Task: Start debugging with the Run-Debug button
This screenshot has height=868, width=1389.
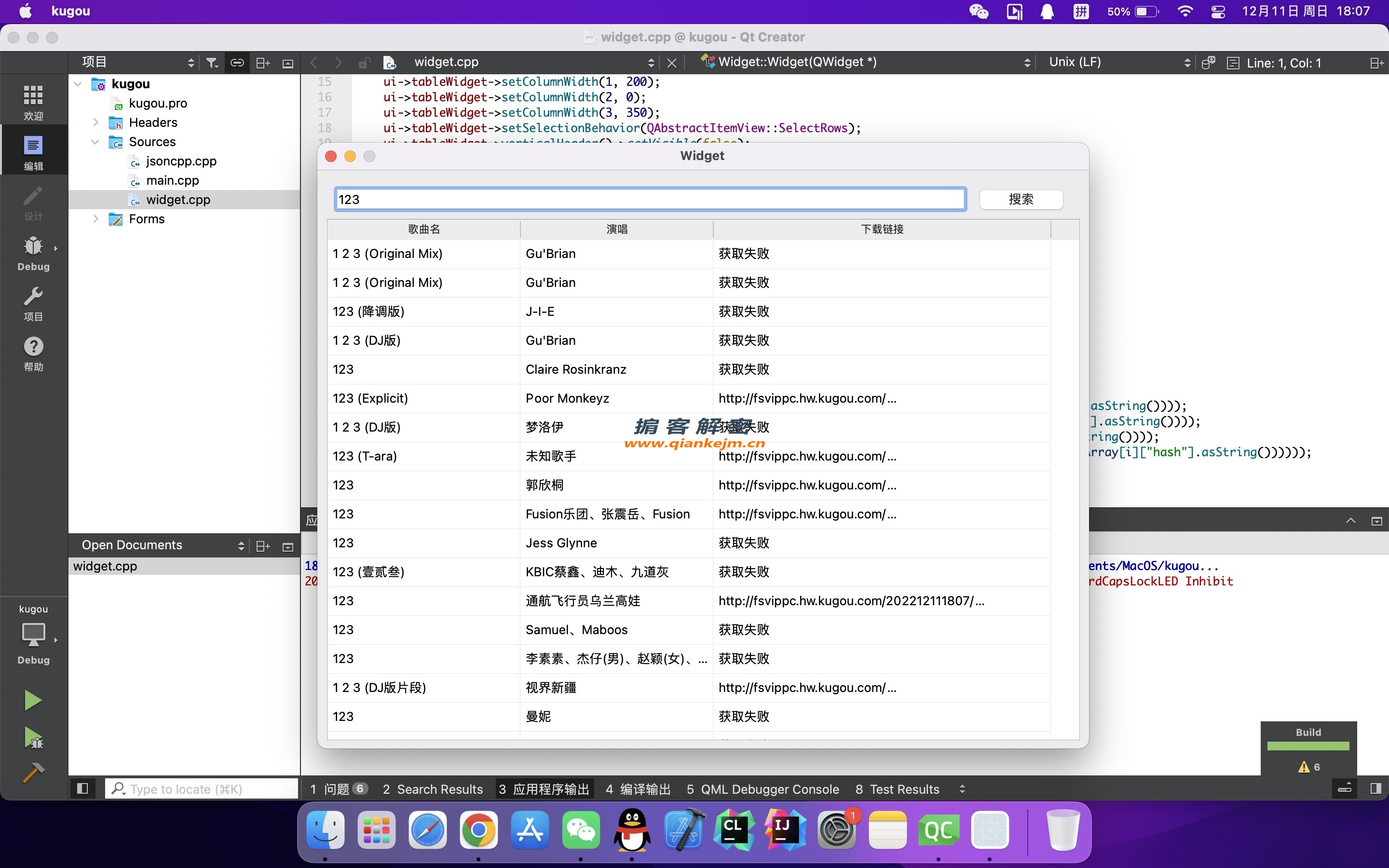Action: coord(33,737)
